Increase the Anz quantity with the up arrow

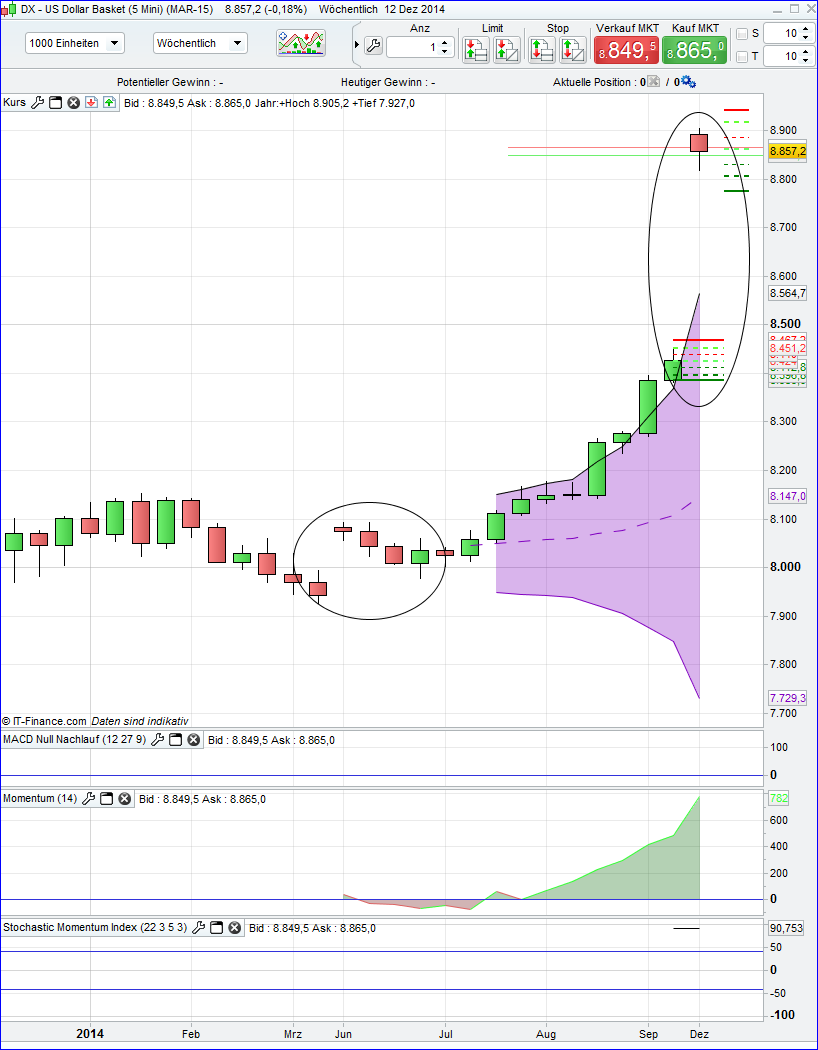[446, 43]
